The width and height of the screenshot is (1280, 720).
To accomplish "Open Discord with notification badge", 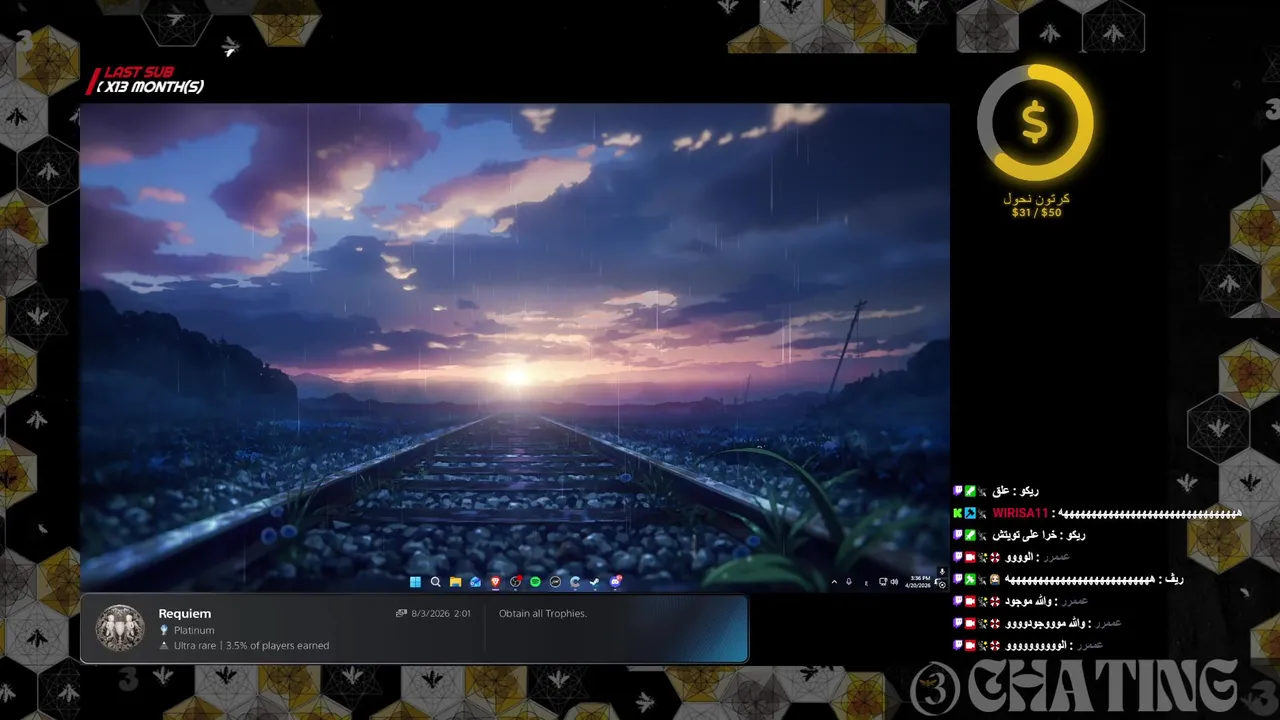I will click(x=616, y=581).
